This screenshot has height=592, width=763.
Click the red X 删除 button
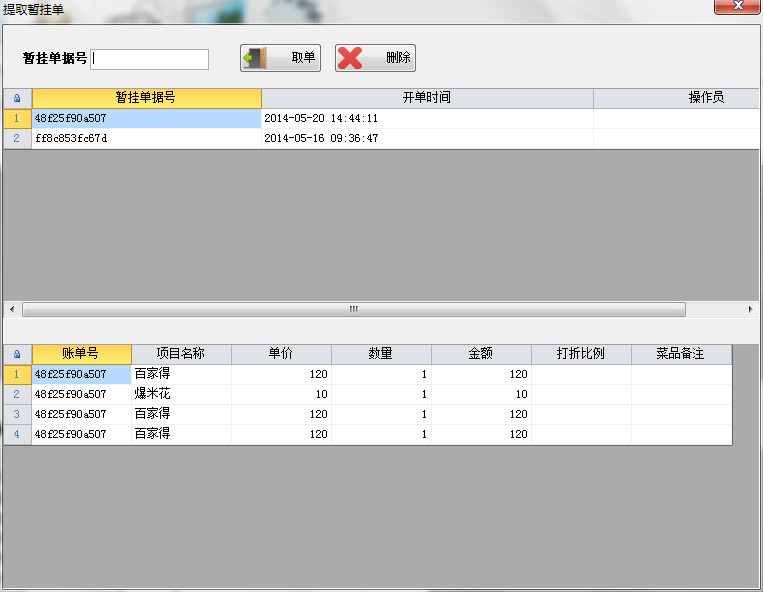[375, 58]
